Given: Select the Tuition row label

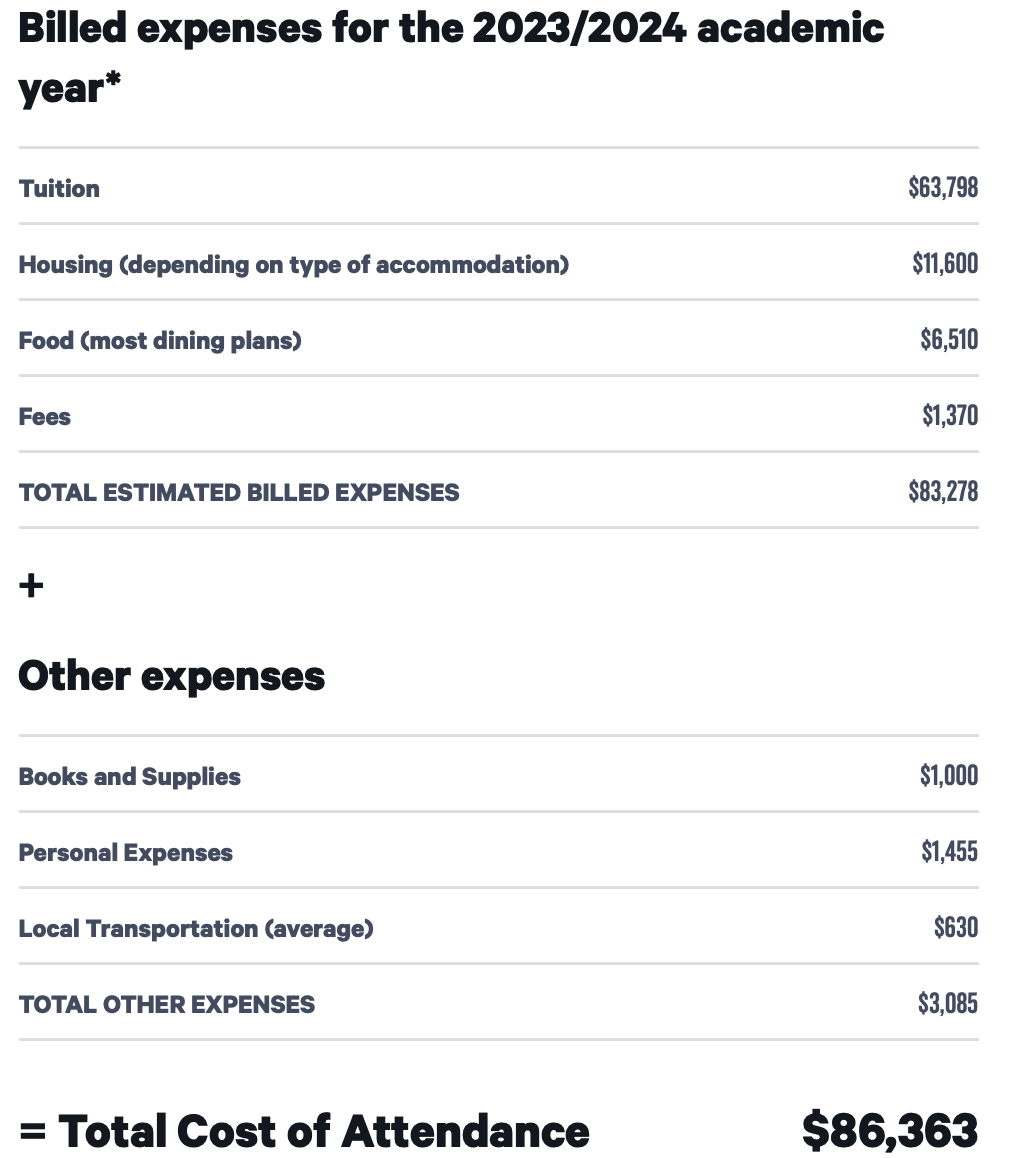Looking at the screenshot, I should (x=59, y=188).
